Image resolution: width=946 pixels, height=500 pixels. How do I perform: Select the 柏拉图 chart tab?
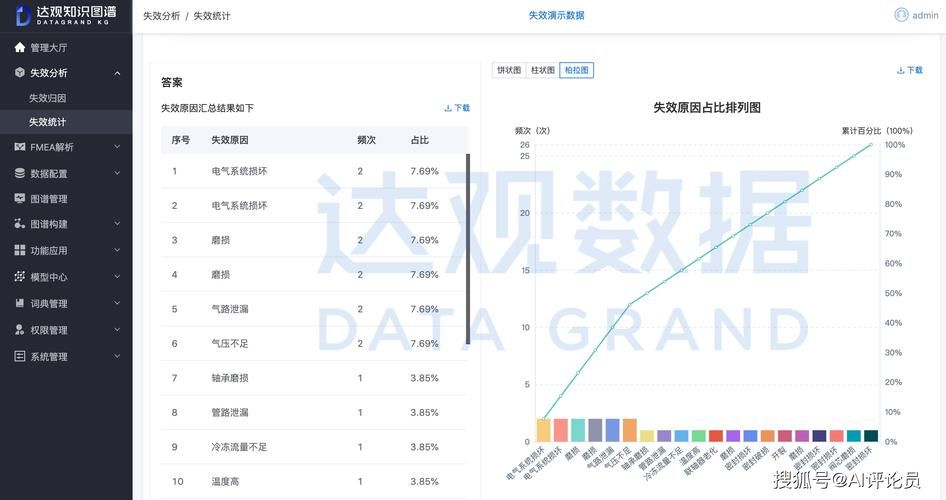coord(576,70)
